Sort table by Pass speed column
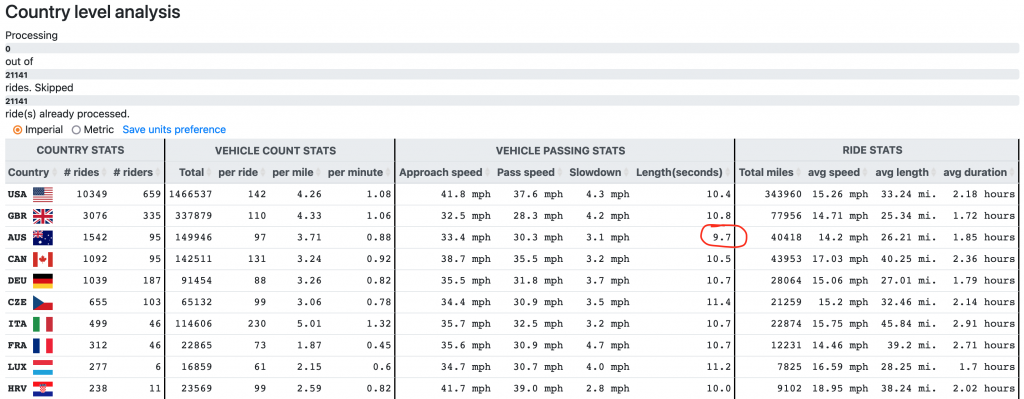1024x399 pixels. 529,172
